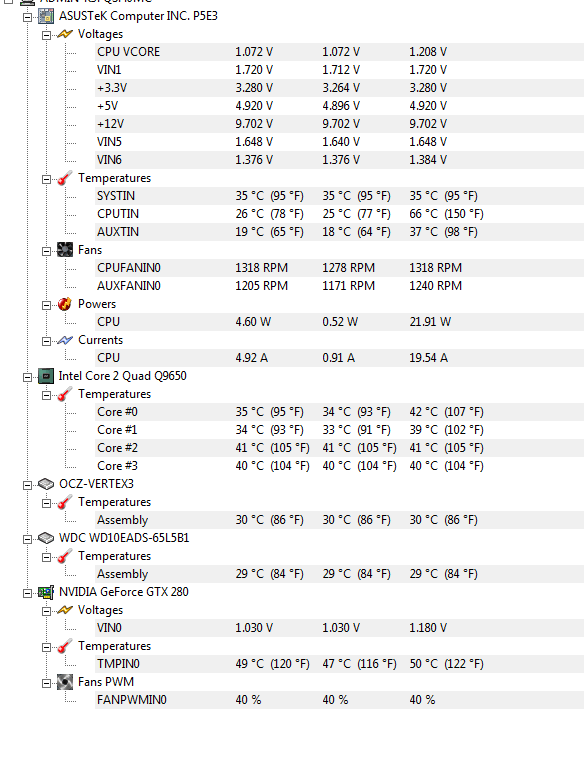
Task: Collapse the NVIDIA GeForce GTX 280 node
Action: coord(27,593)
